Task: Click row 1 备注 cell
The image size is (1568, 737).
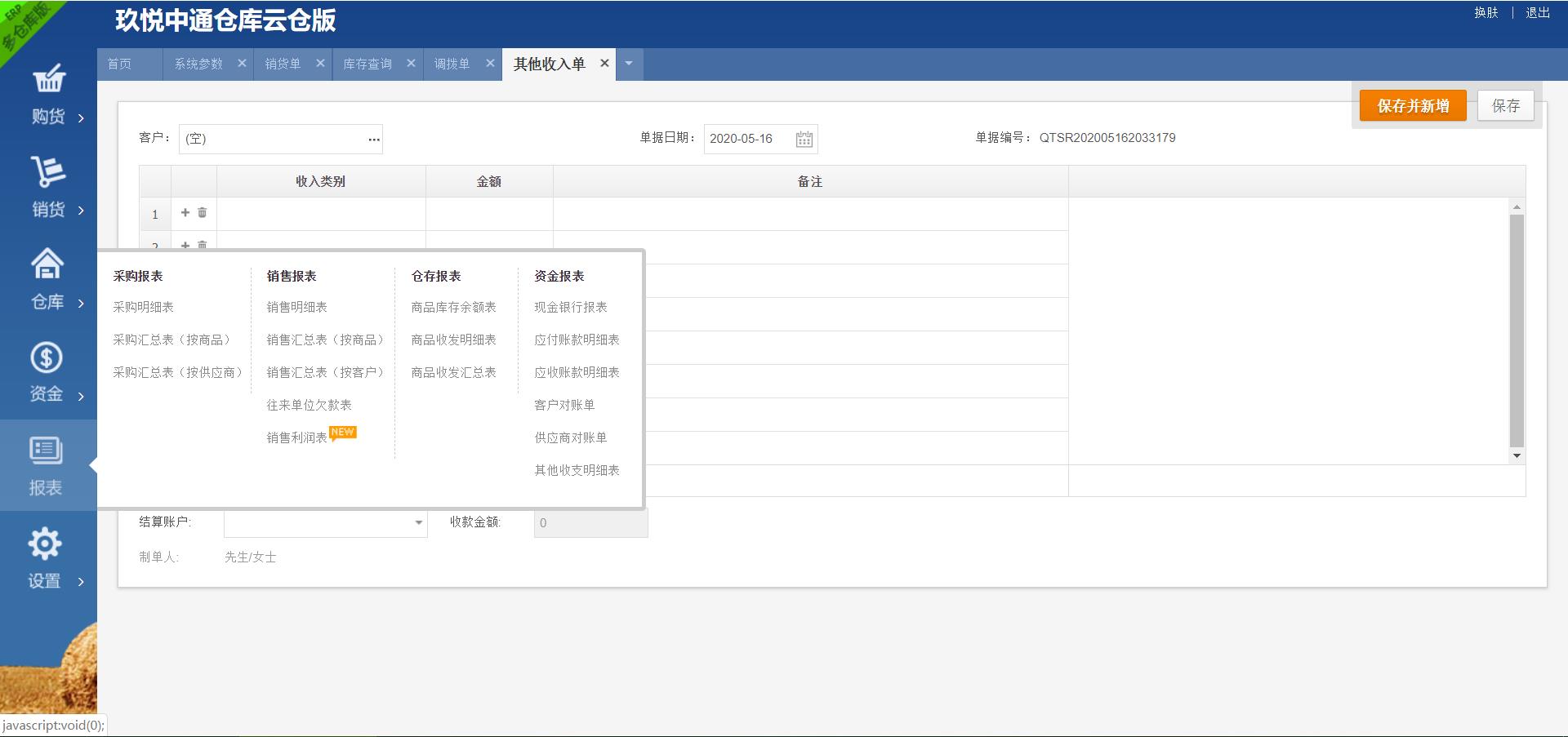Action: (810, 214)
